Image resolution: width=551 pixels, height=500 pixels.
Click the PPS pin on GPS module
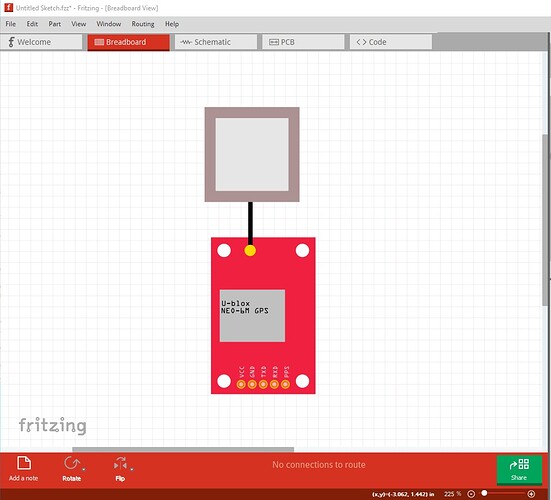point(286,384)
